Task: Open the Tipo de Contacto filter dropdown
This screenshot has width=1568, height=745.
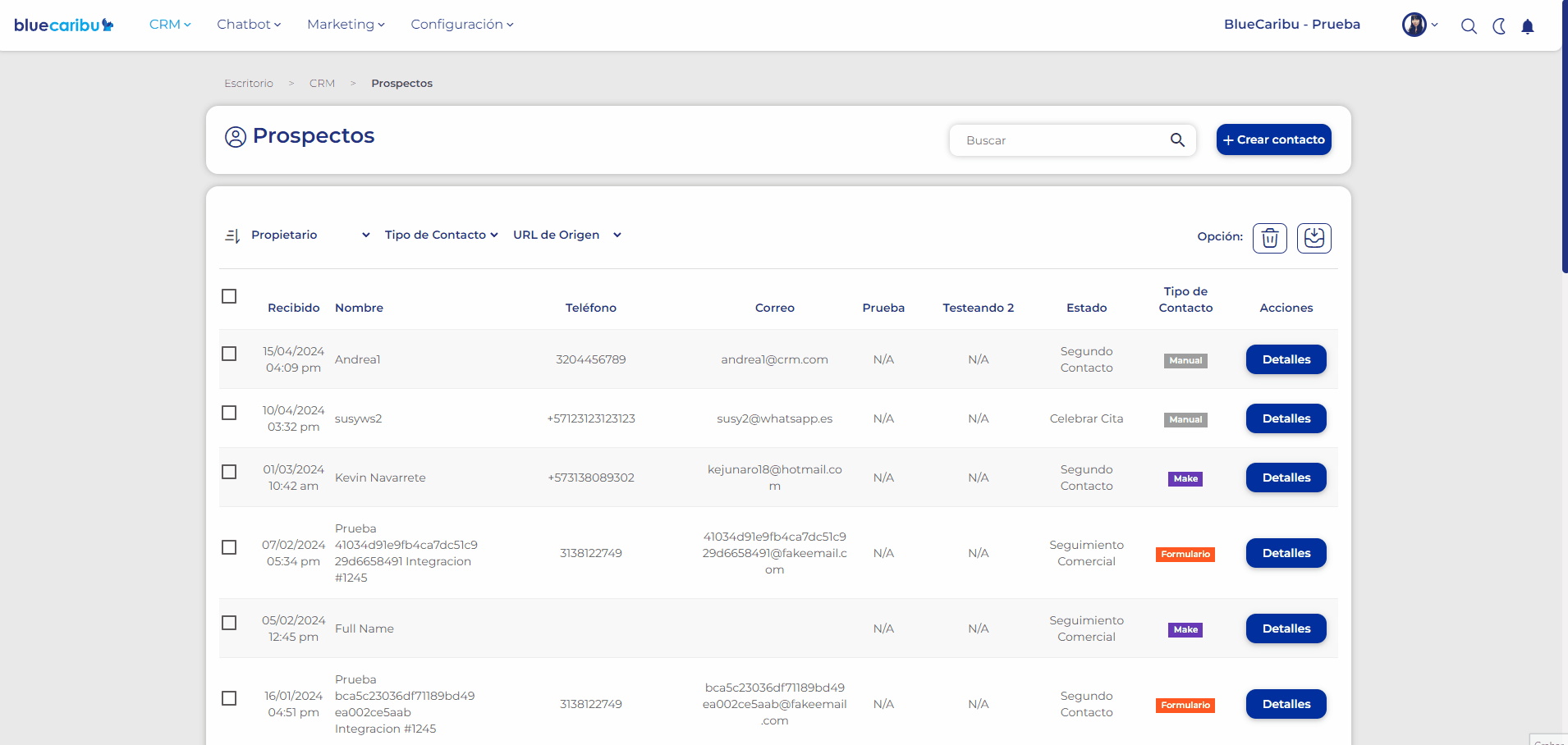Action: [x=441, y=235]
